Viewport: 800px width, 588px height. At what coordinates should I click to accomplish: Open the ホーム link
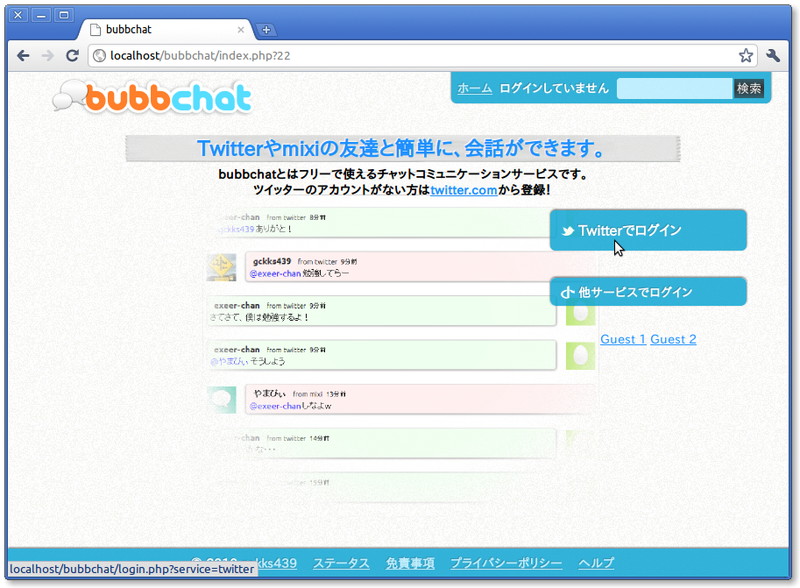coord(474,88)
